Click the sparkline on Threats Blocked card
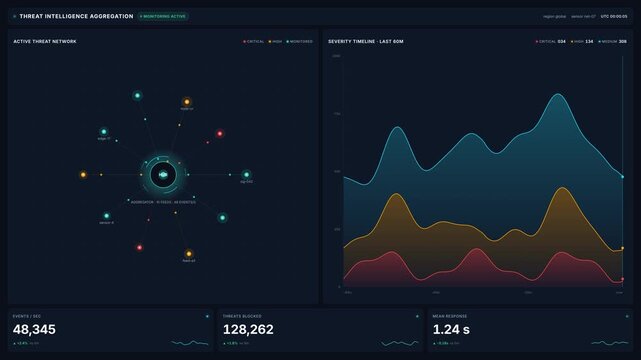 tap(400, 343)
